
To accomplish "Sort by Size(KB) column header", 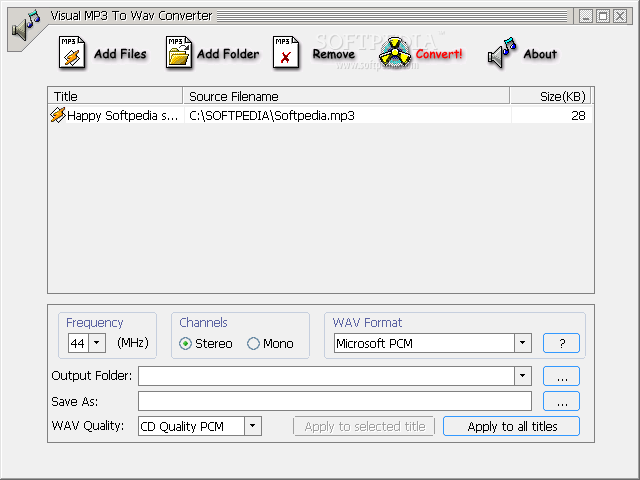I will (550, 96).
